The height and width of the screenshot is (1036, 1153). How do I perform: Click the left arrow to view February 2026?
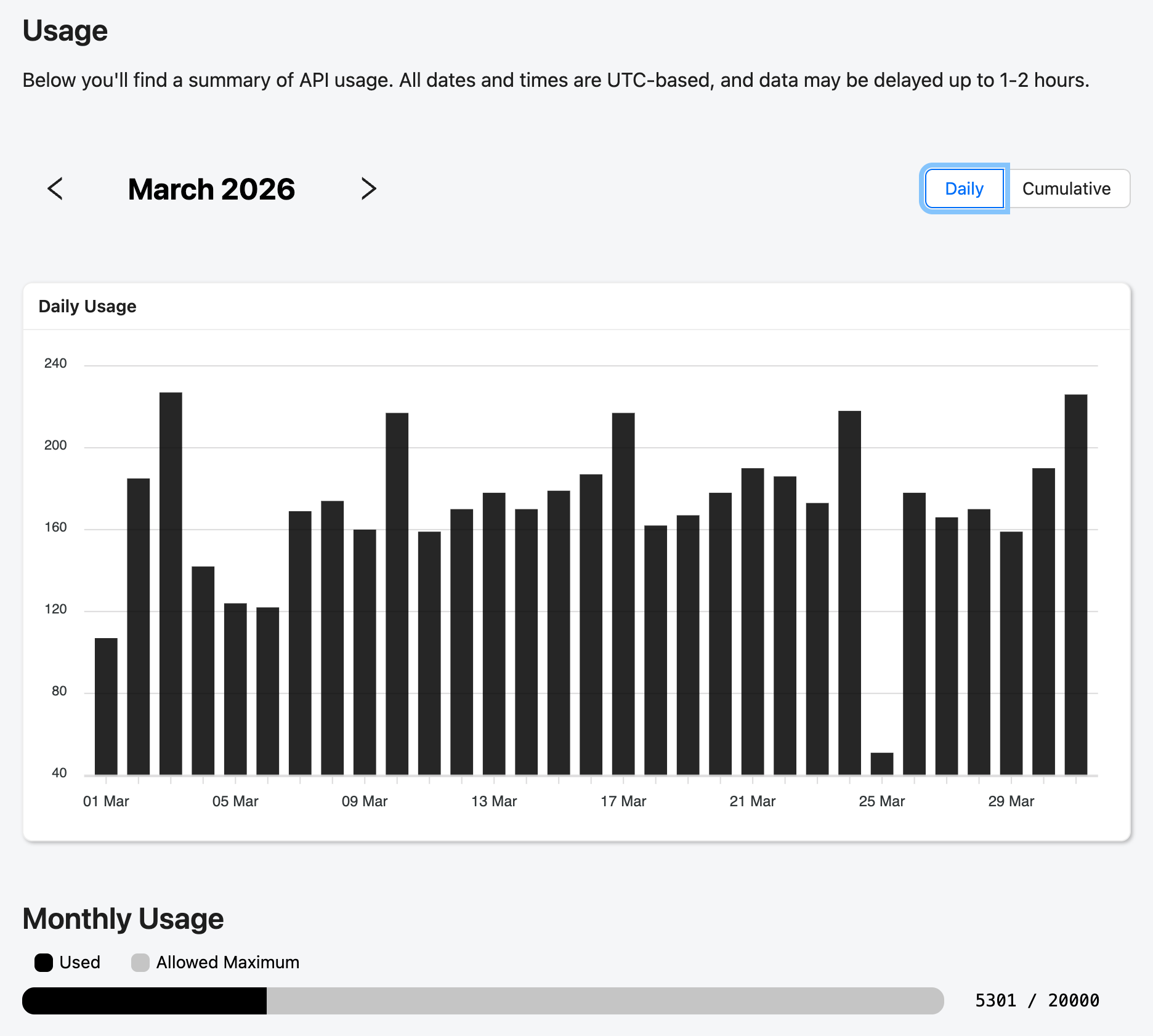click(55, 189)
